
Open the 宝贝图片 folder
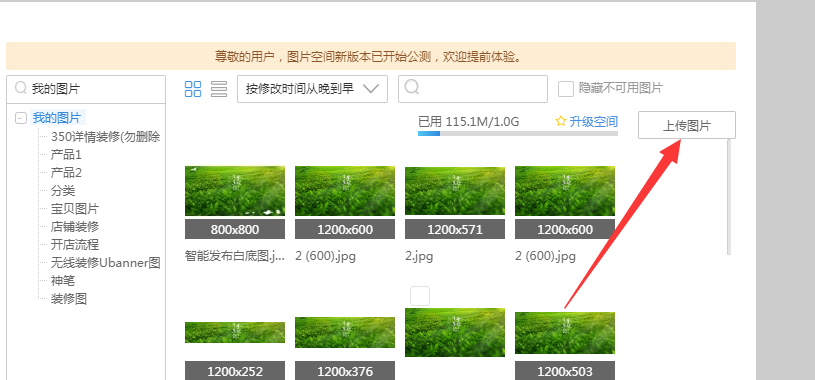(75, 209)
